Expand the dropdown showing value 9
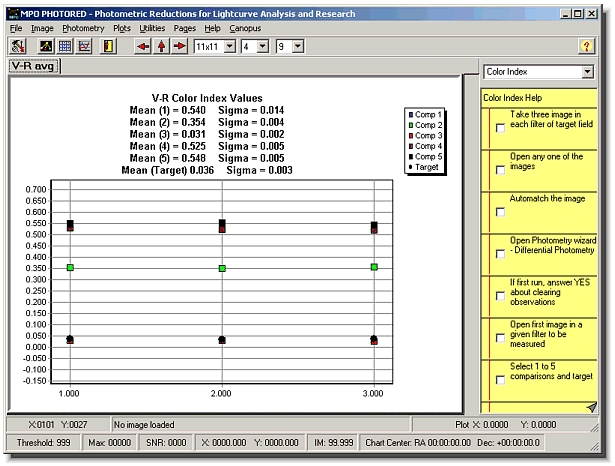This screenshot has height=466, width=615. click(x=298, y=47)
